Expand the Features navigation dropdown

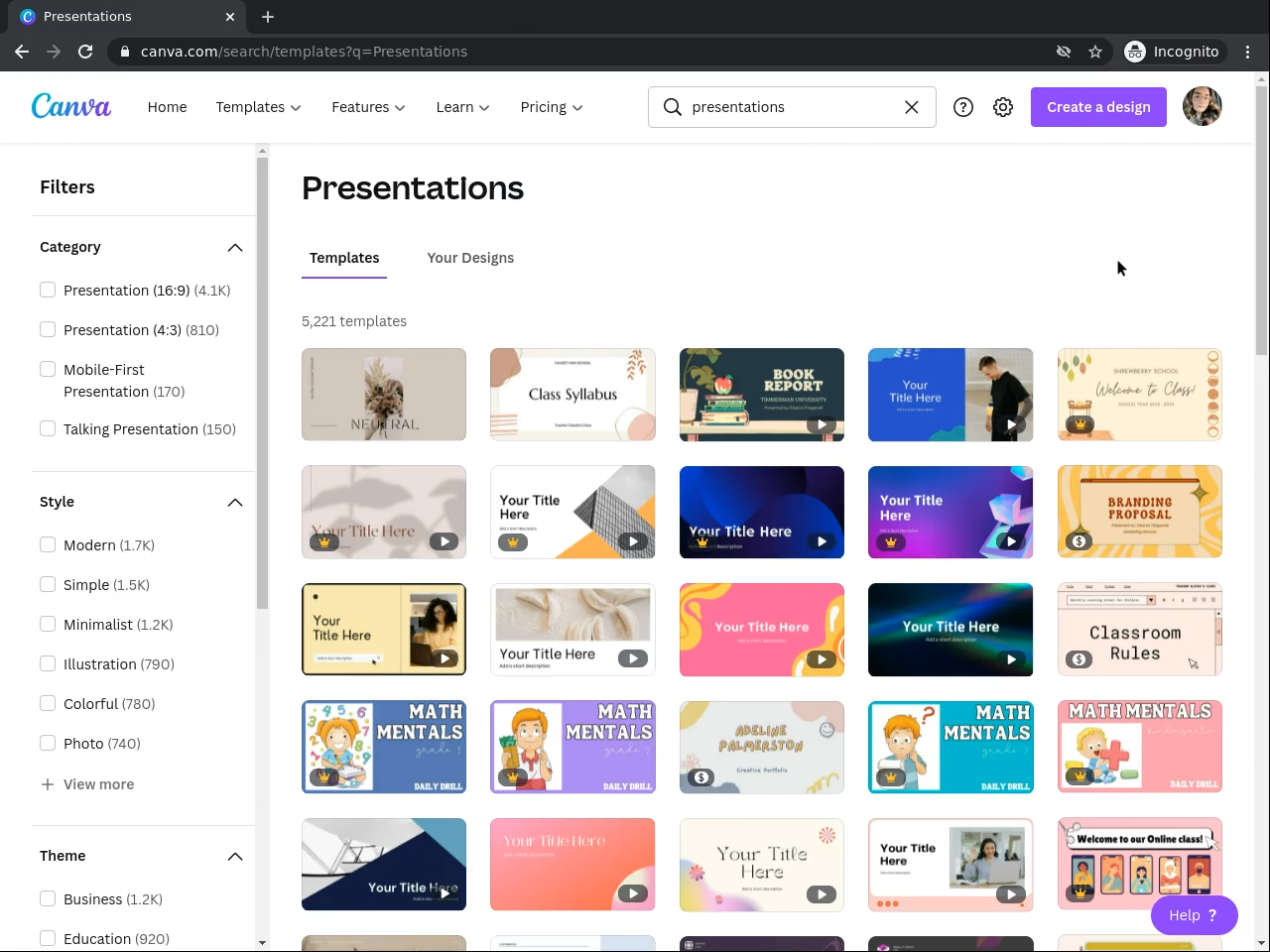(368, 107)
